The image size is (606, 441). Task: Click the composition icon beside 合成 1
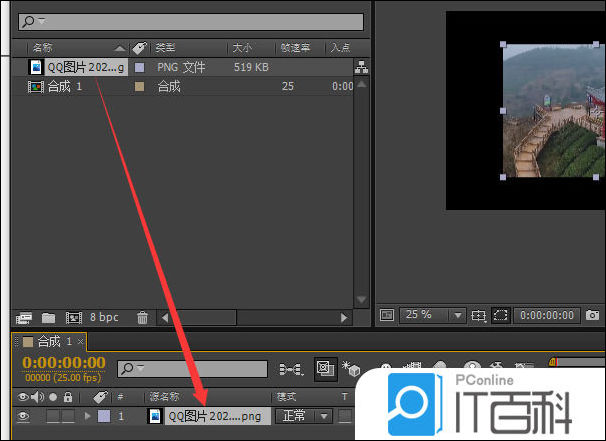pos(36,86)
